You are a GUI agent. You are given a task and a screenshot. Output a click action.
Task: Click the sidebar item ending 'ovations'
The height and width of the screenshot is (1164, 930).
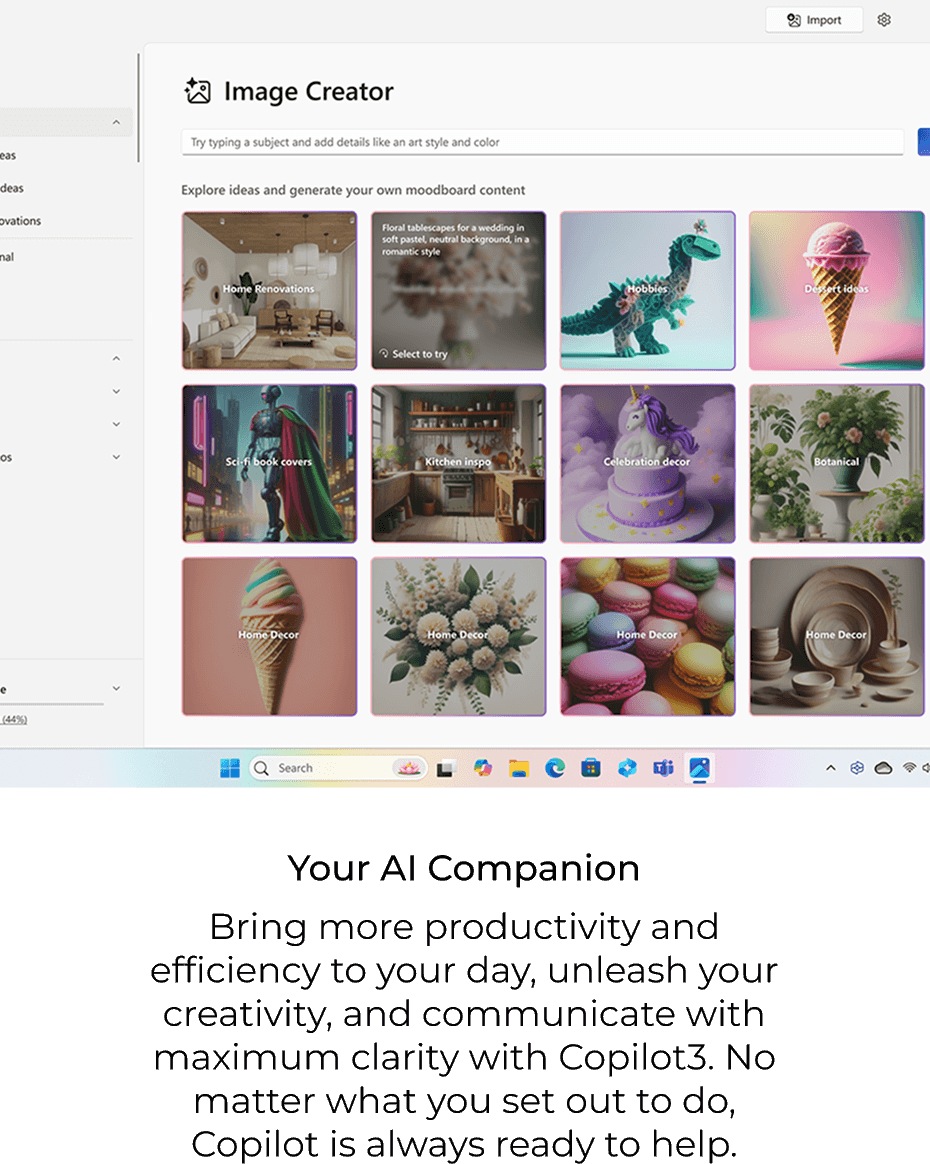coord(21,221)
